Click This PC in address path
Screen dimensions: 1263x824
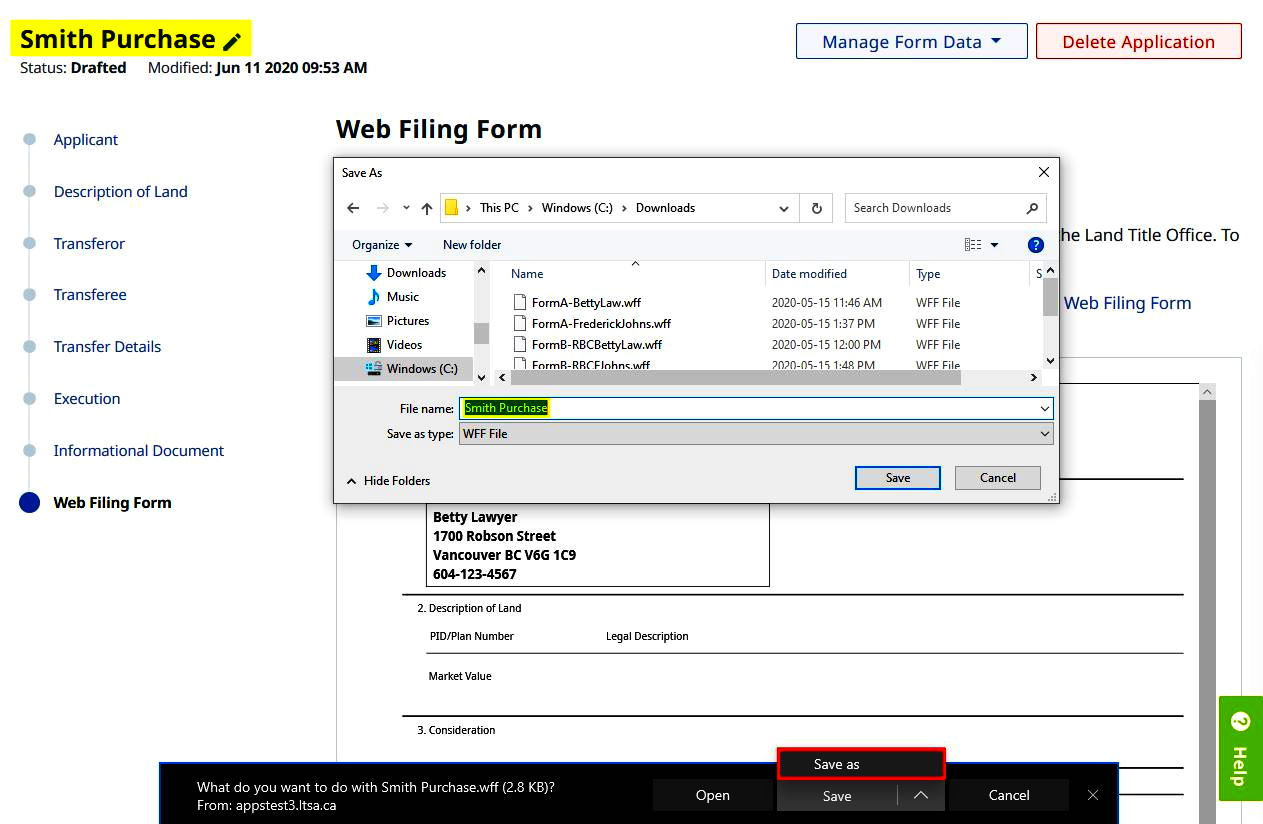click(499, 208)
